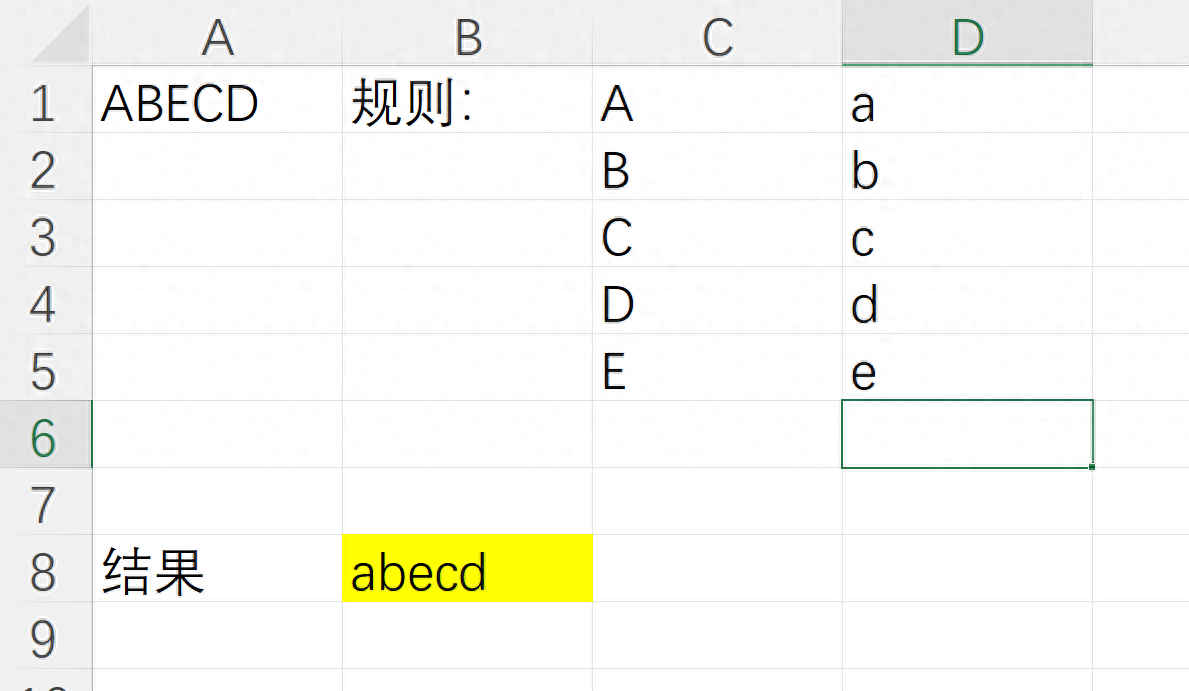This screenshot has height=691, width=1189.
Task: Click cell with lowercase d
Action: (967, 300)
